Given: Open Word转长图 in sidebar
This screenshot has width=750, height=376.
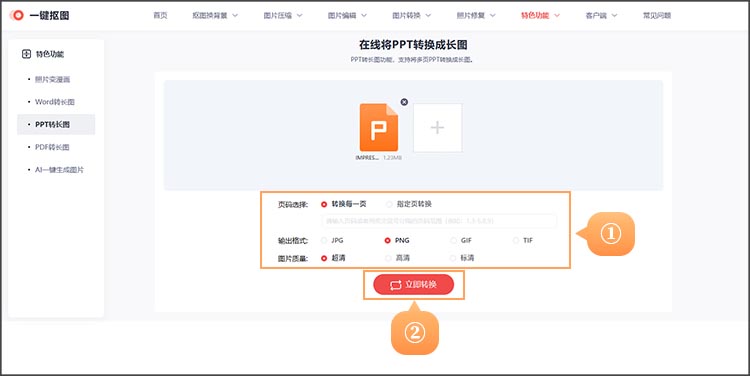Looking at the screenshot, I should coord(55,102).
